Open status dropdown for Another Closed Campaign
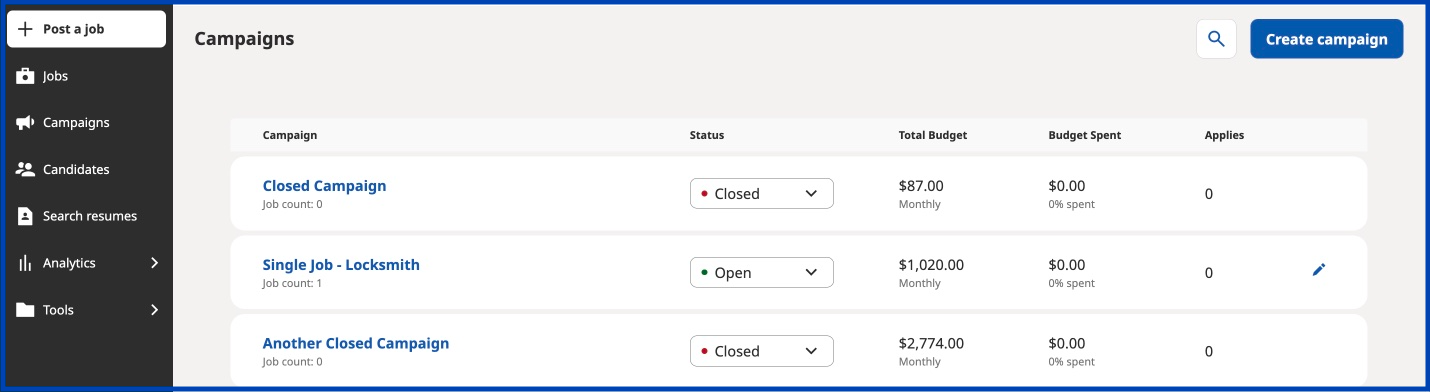 762,351
